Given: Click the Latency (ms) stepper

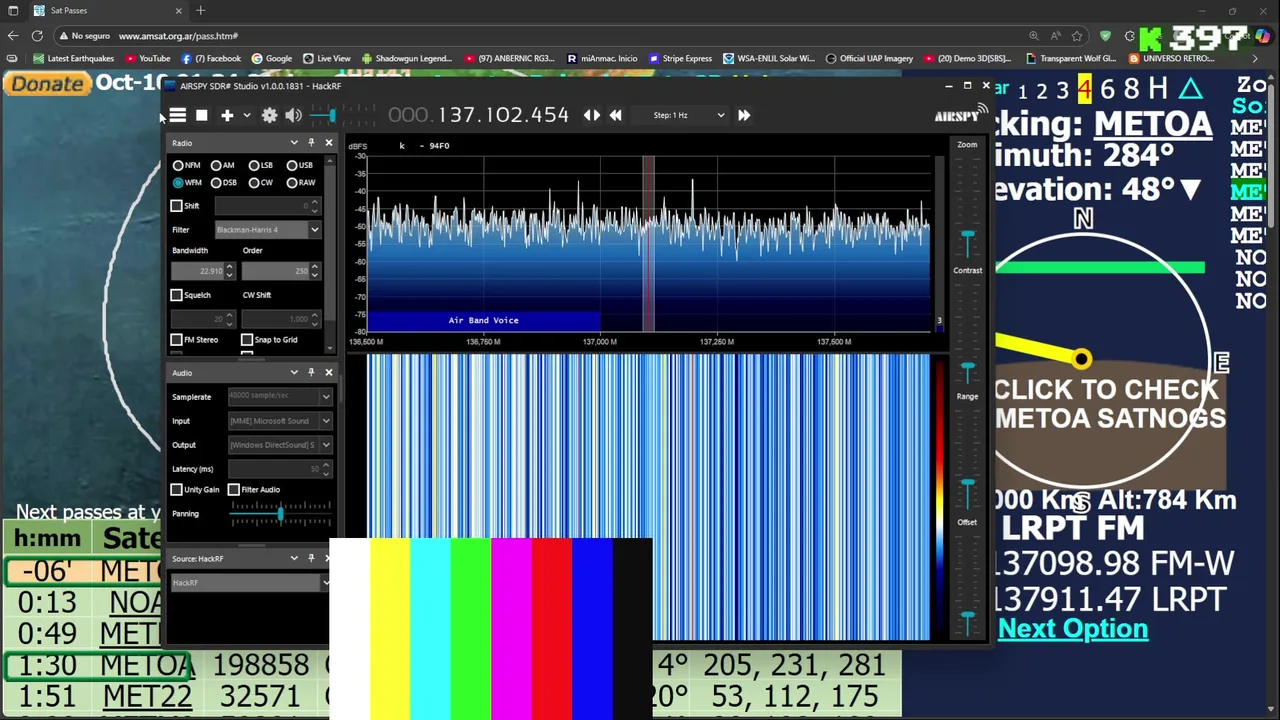Looking at the screenshot, I should [x=326, y=469].
